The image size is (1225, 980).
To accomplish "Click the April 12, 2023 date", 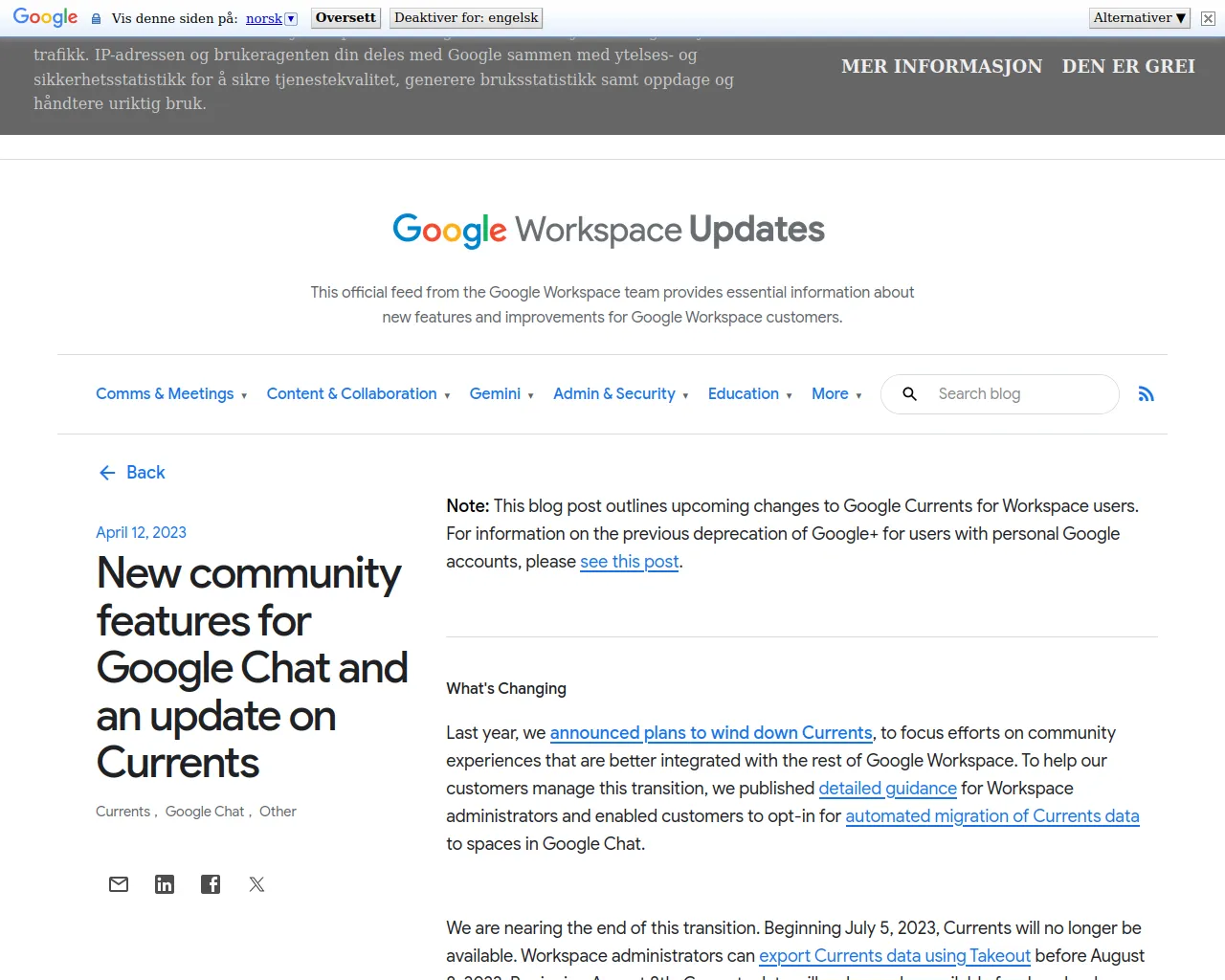I will tap(141, 533).
